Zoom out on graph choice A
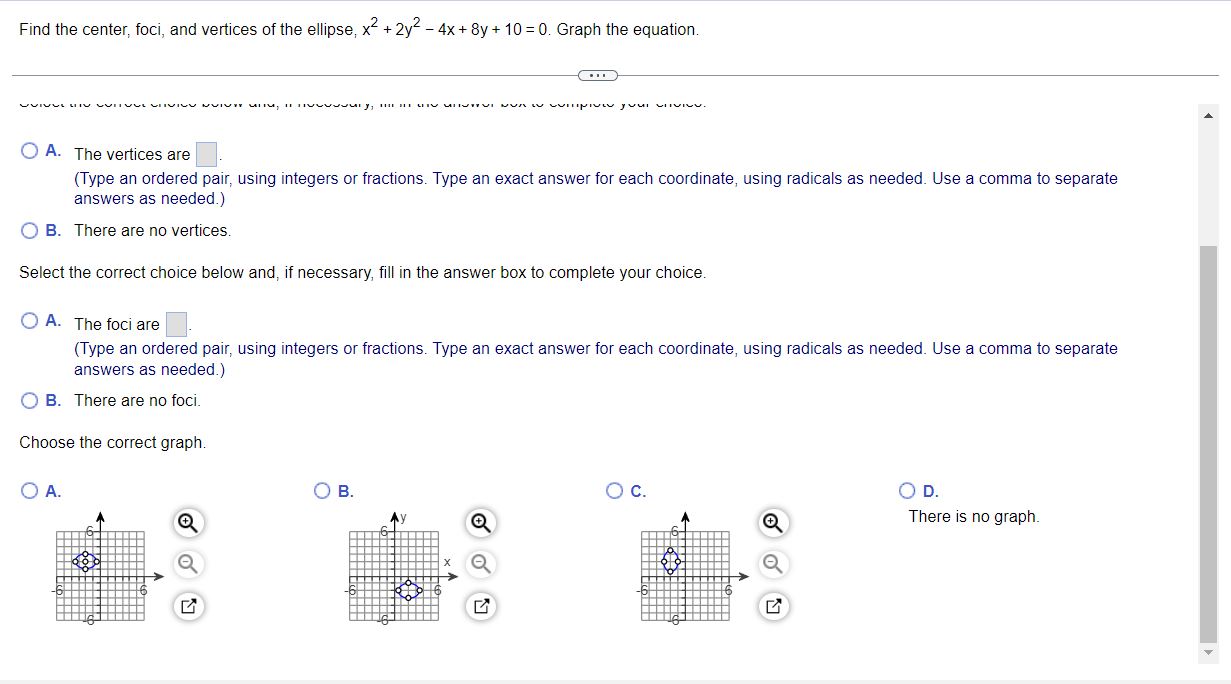Image resolution: width=1231 pixels, height=684 pixels. click(186, 564)
